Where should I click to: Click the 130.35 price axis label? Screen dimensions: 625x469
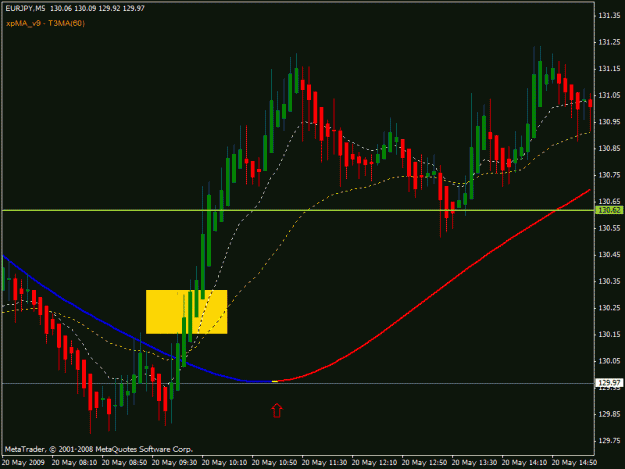610,281
